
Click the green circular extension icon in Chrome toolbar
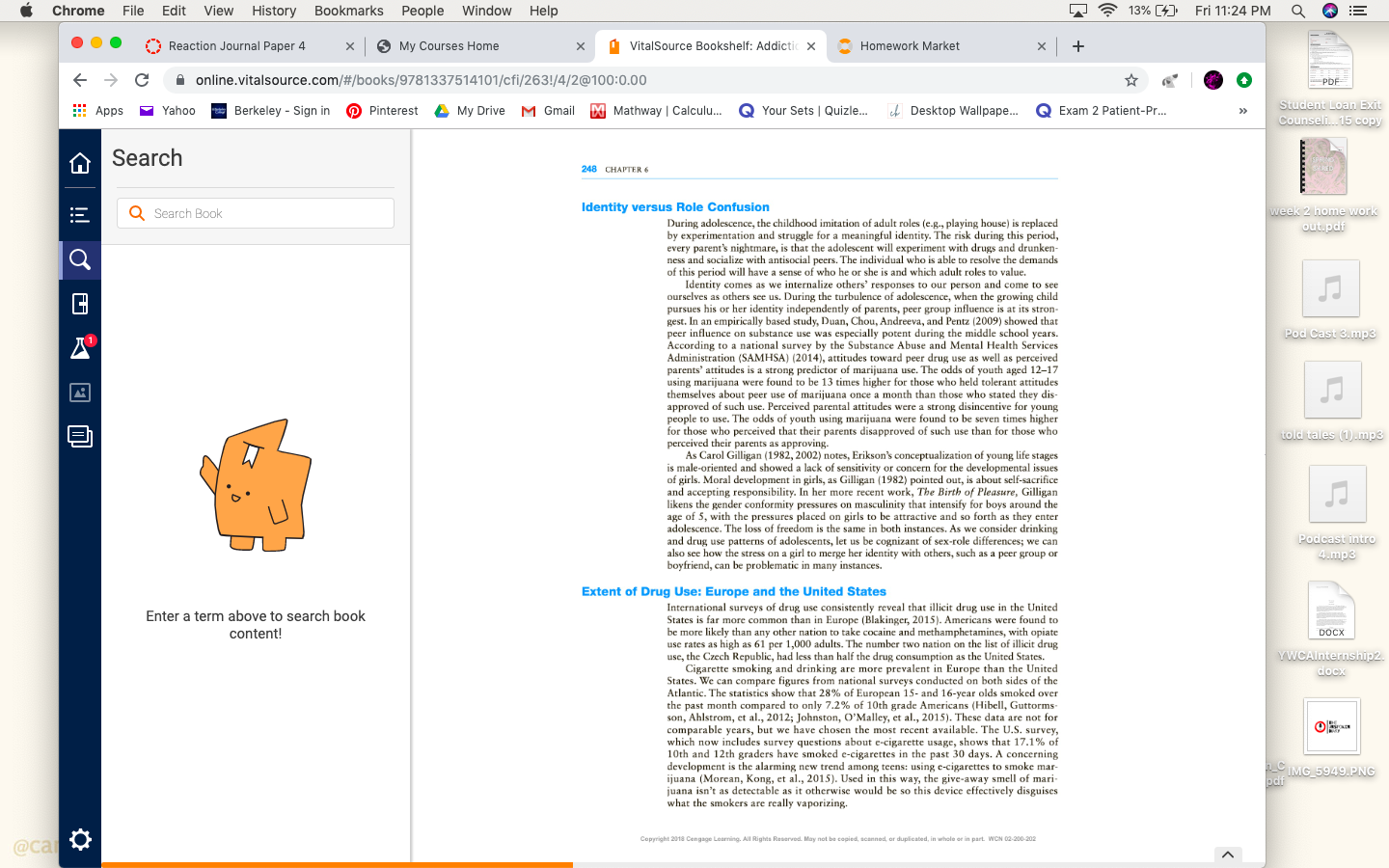click(1244, 80)
